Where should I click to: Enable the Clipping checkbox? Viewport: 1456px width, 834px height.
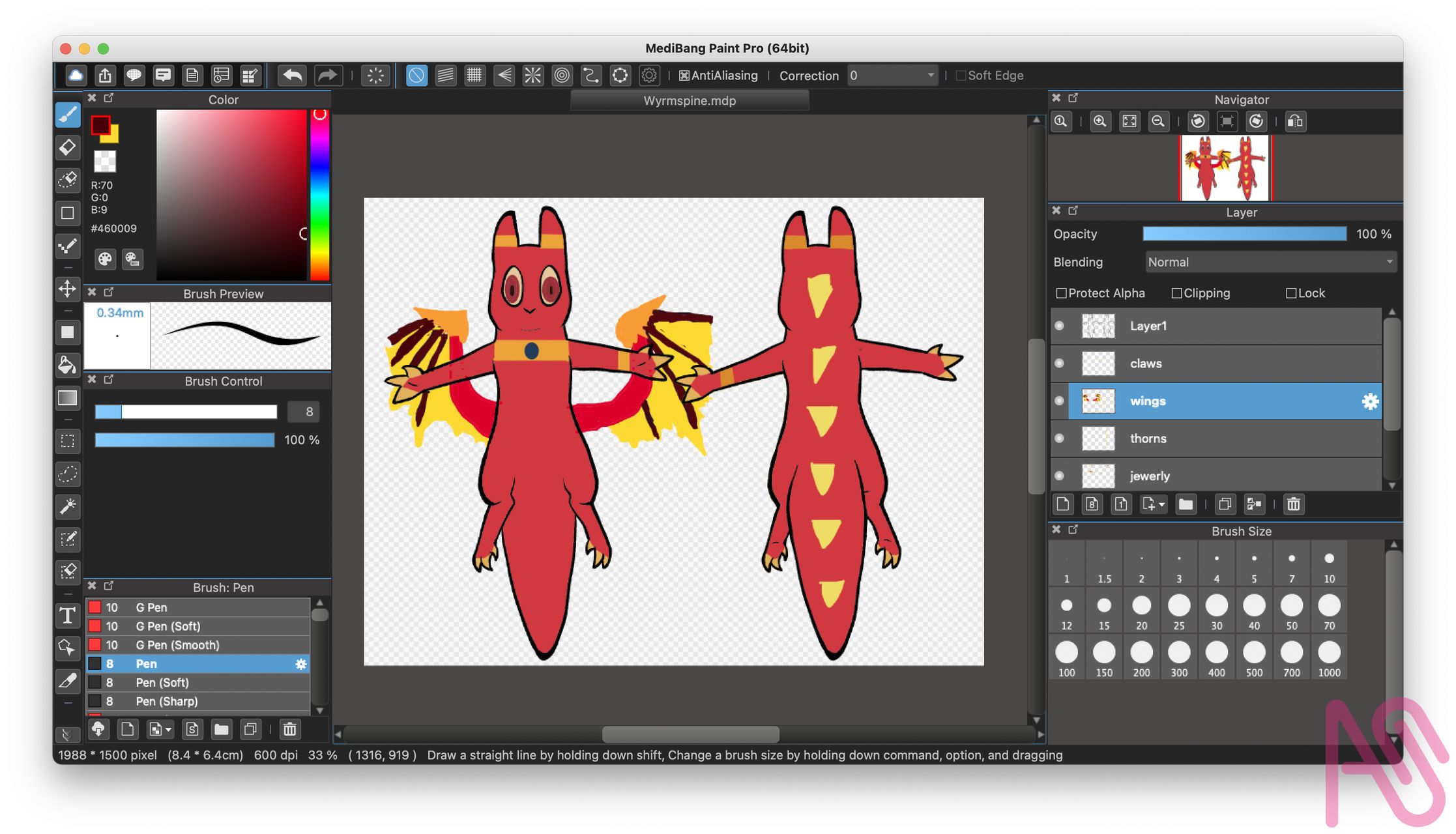click(1176, 293)
